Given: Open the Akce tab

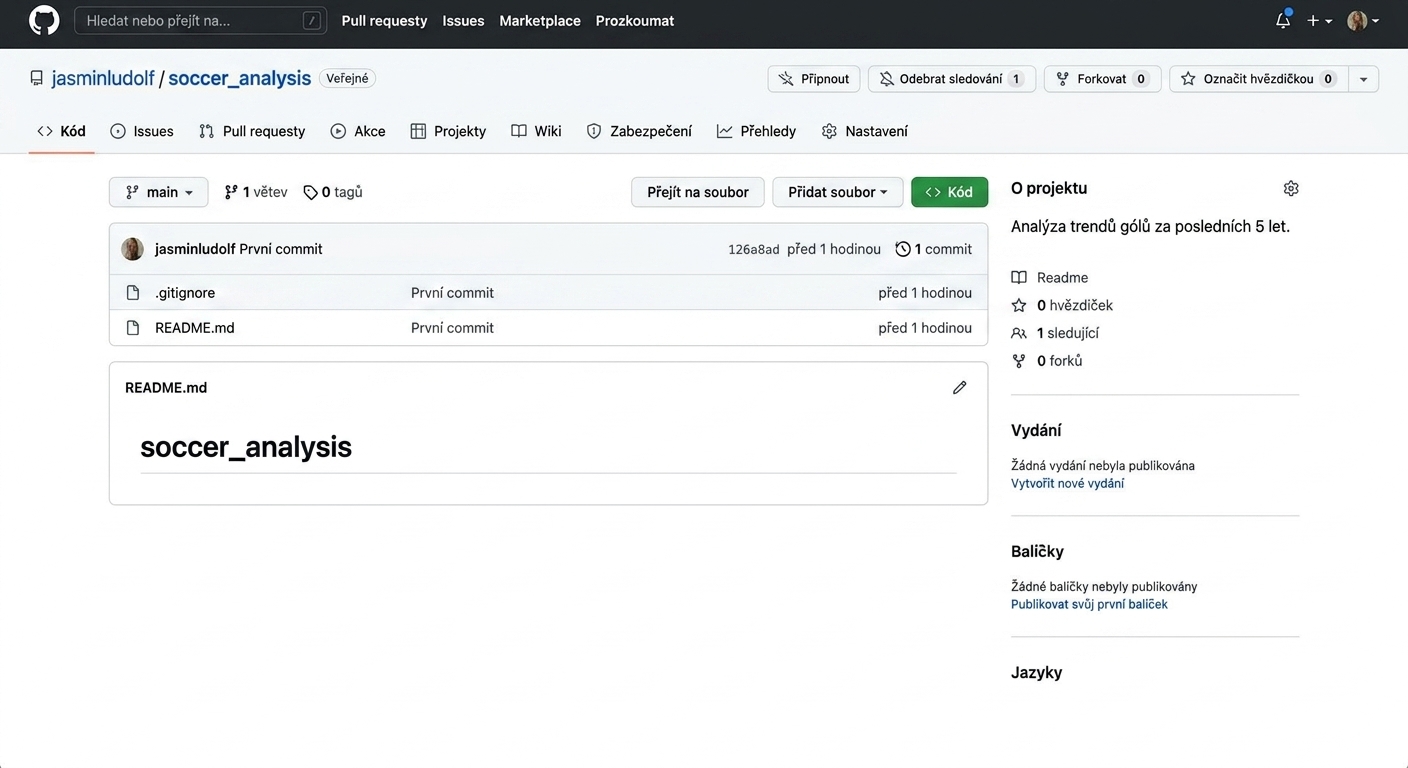Looking at the screenshot, I should [x=358, y=131].
